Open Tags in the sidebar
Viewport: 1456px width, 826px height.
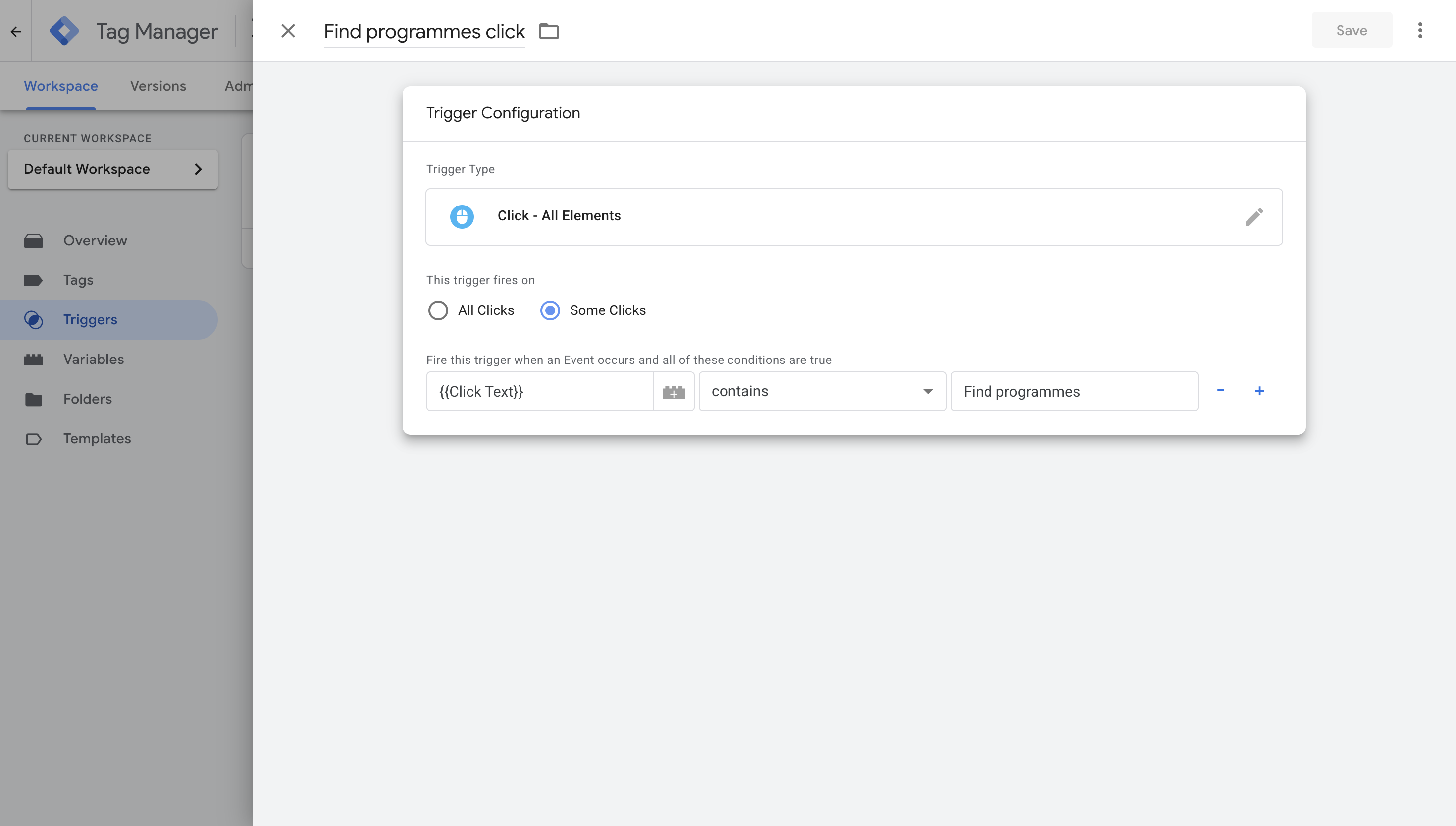click(x=109, y=280)
